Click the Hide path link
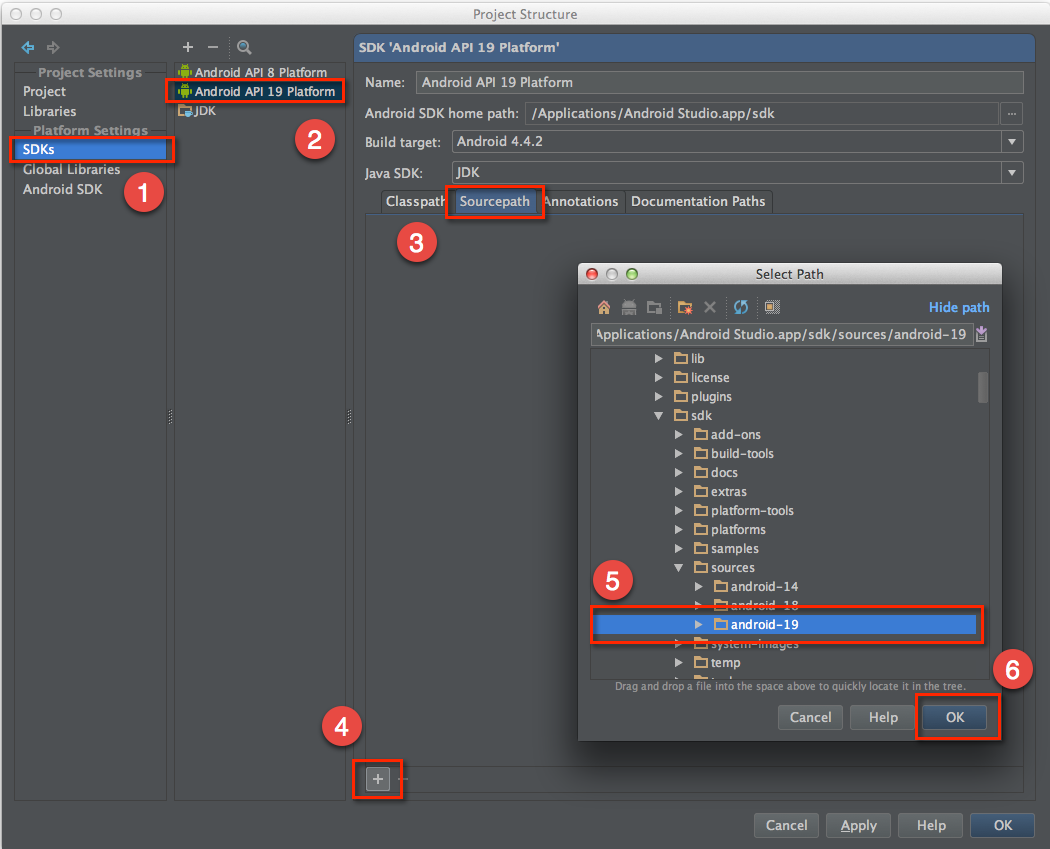The width and height of the screenshot is (1050, 849). tap(958, 307)
